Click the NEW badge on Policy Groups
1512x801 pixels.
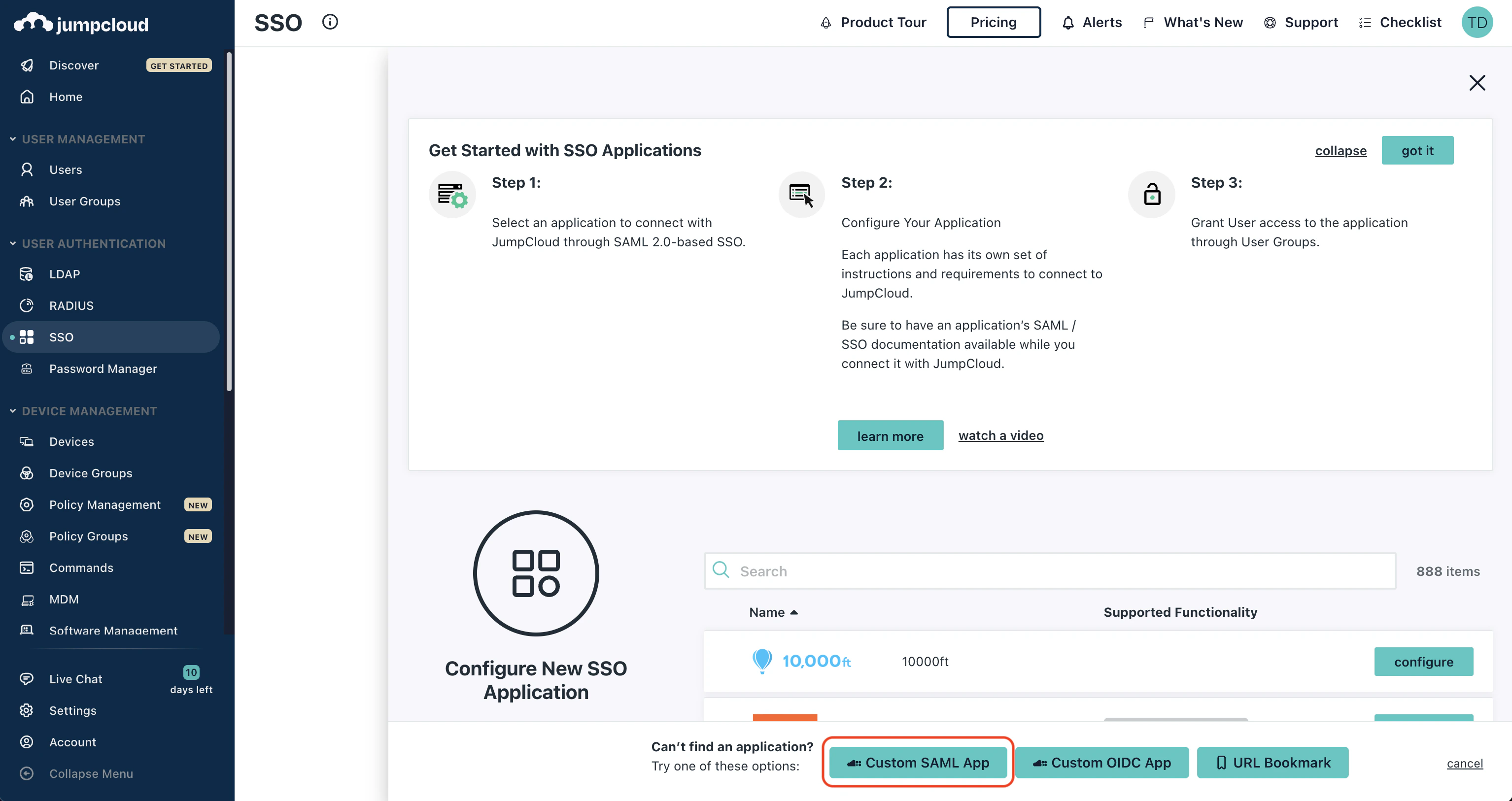click(198, 536)
